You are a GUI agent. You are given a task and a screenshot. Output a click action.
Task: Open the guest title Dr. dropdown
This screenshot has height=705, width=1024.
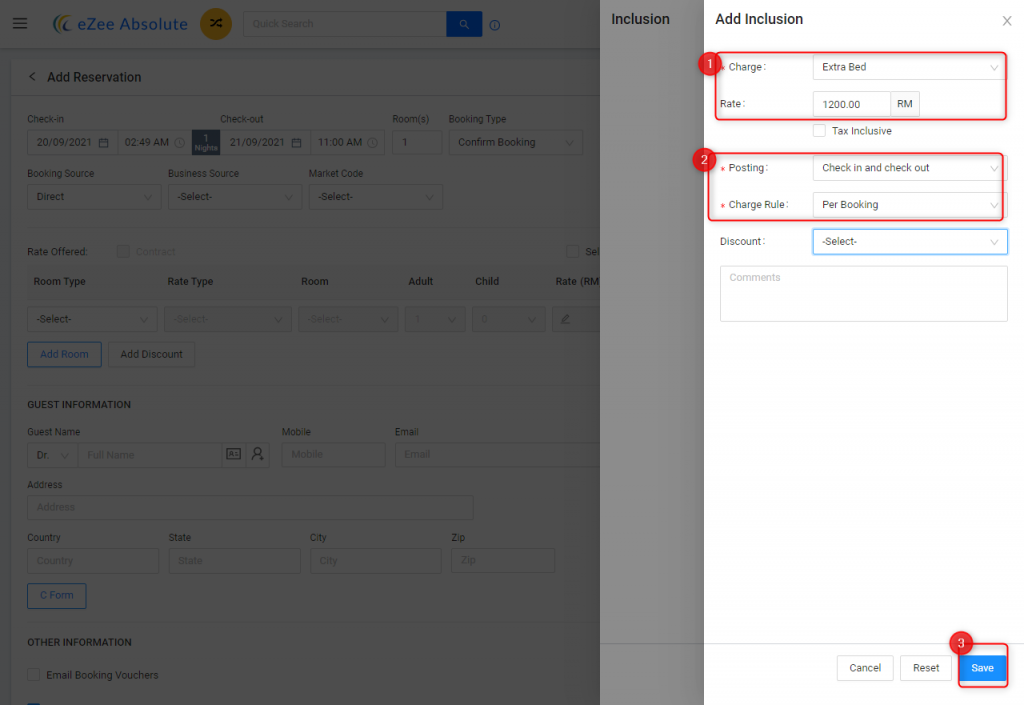coord(52,454)
